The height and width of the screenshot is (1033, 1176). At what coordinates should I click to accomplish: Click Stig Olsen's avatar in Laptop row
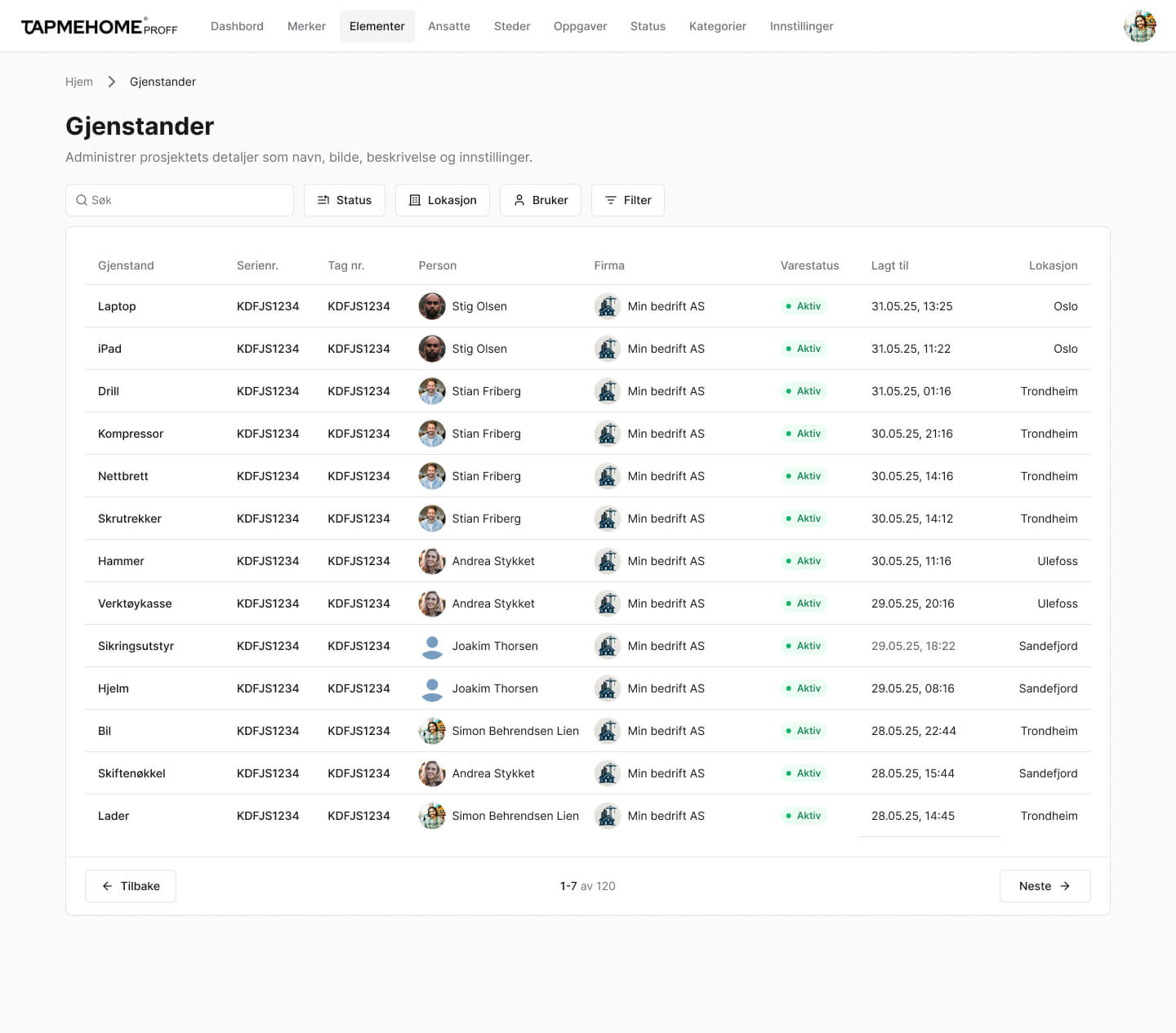coord(432,306)
